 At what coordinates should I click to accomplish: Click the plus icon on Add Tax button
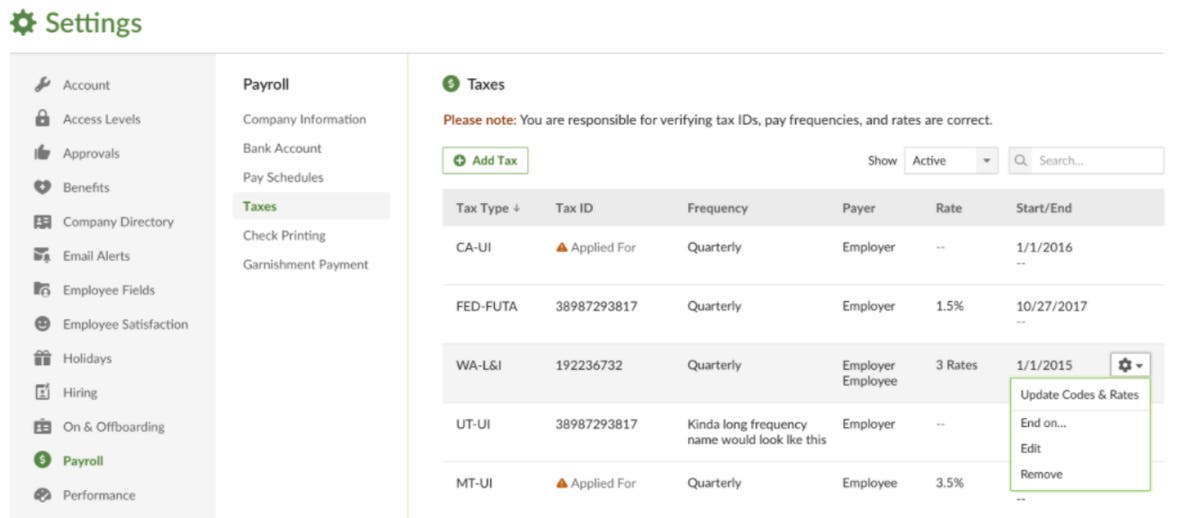[x=460, y=161]
